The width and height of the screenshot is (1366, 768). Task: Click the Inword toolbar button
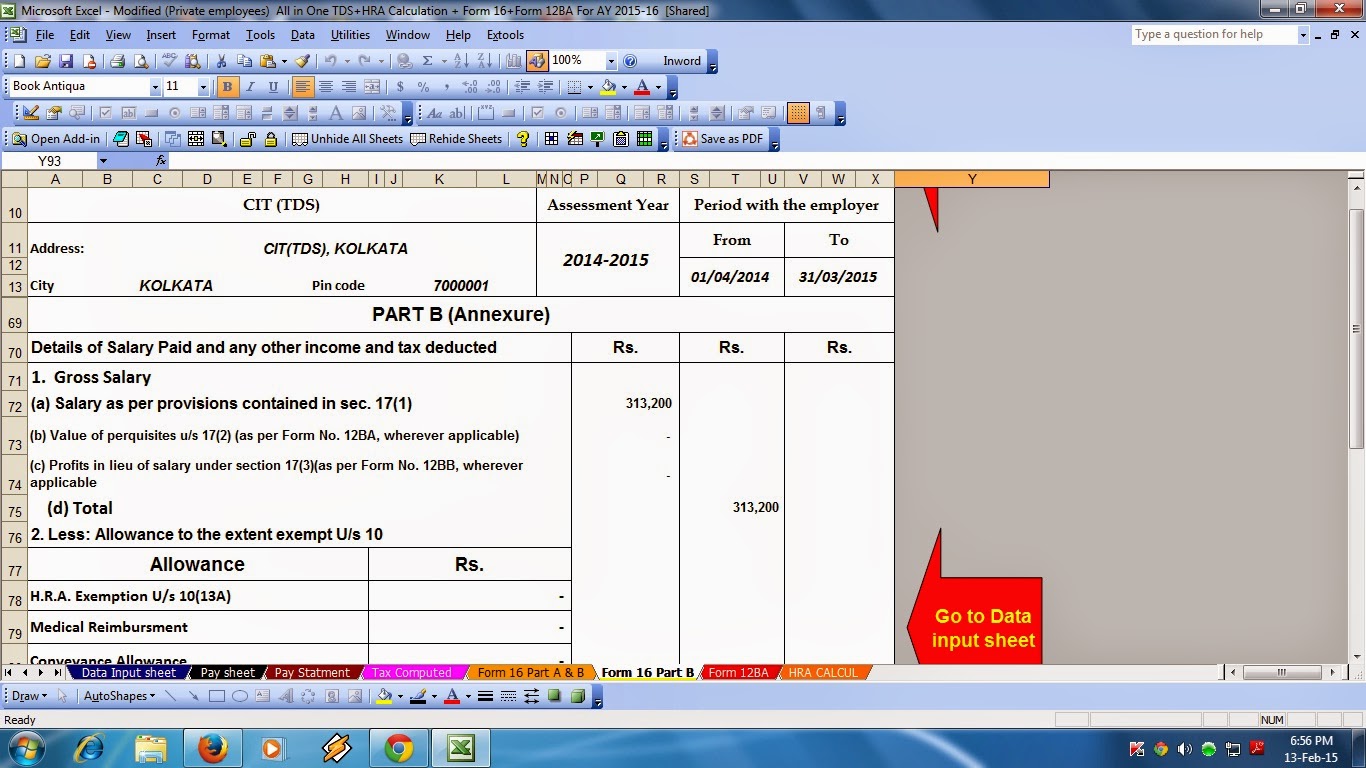(x=682, y=61)
